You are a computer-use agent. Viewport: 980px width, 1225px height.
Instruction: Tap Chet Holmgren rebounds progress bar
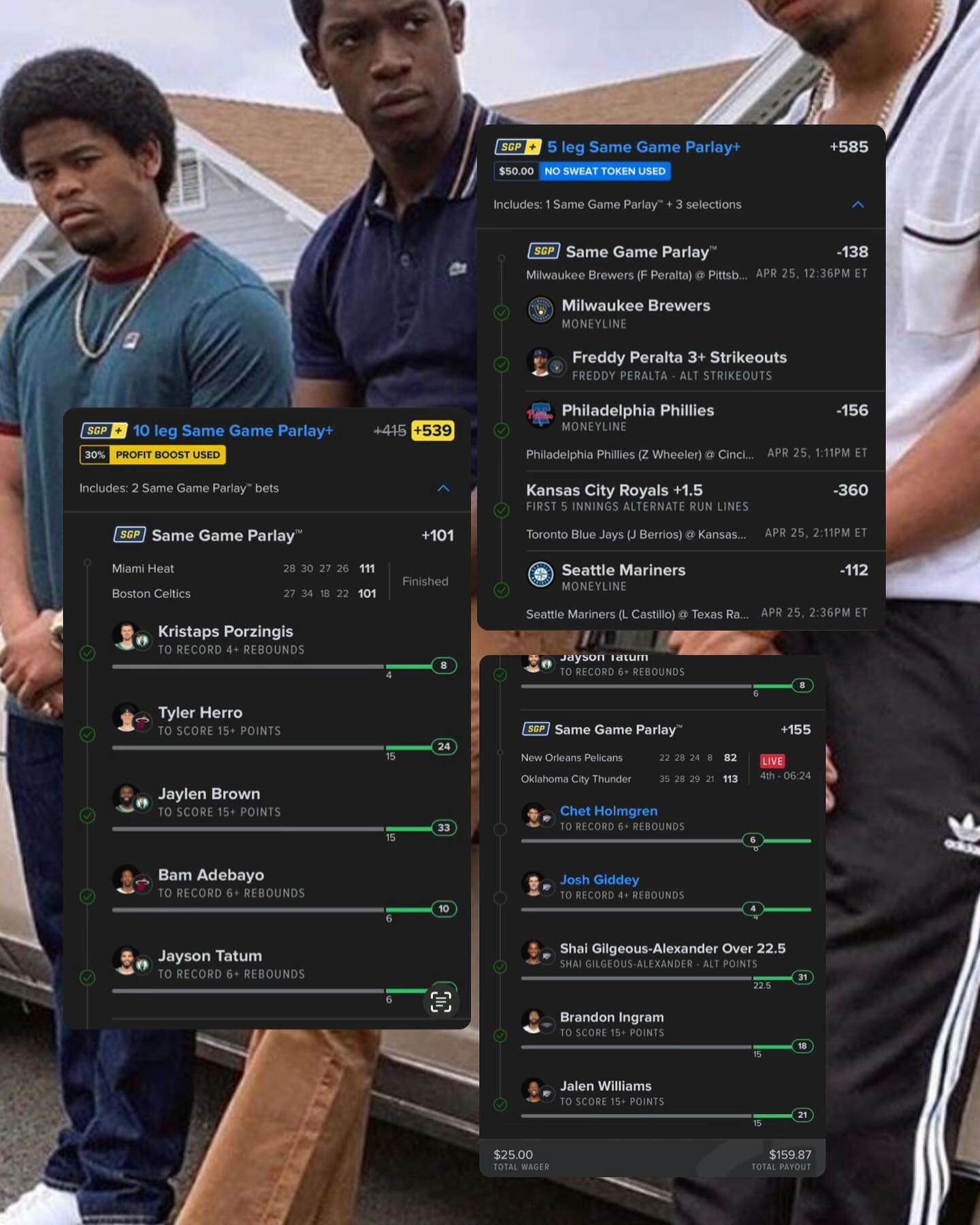666,840
